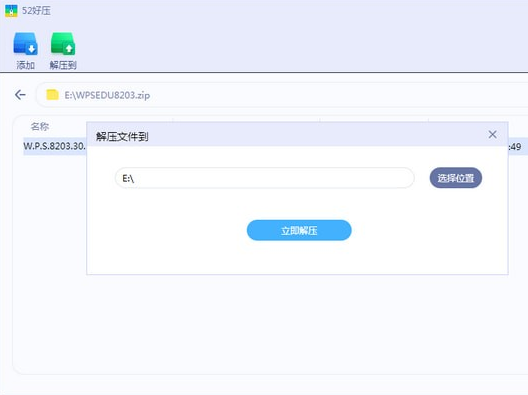Go back using the left arrow
This screenshot has width=528, height=395.
point(20,95)
